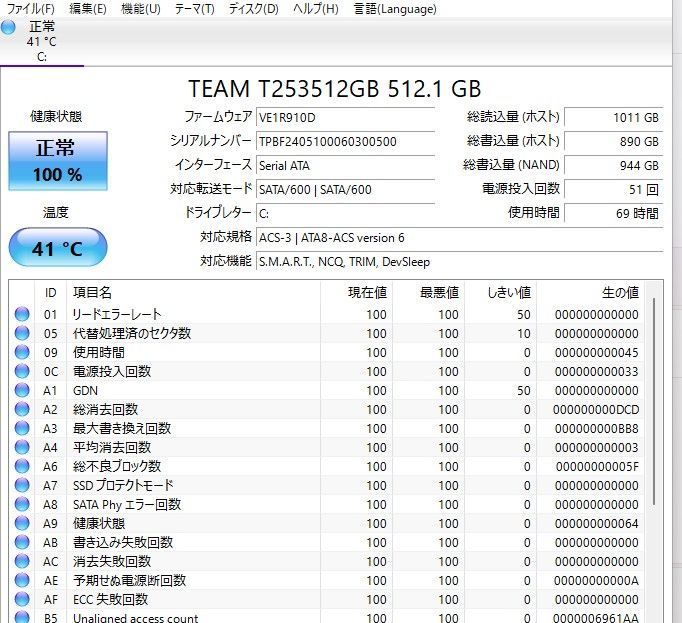This screenshot has height=623, width=682.
Task: Select the Unaligned access count attribute name
Action: tap(135, 618)
